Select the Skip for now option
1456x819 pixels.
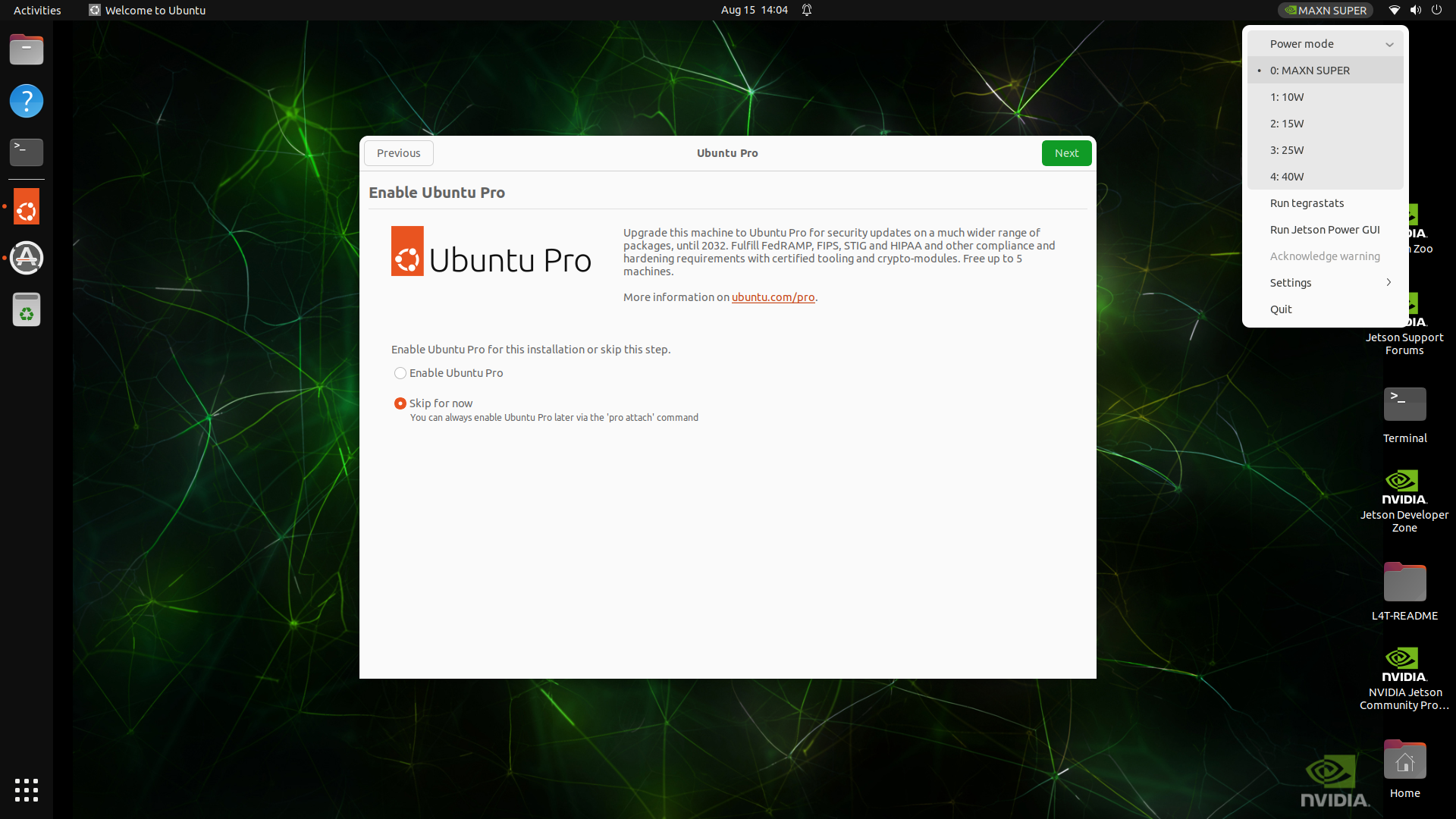pos(400,403)
